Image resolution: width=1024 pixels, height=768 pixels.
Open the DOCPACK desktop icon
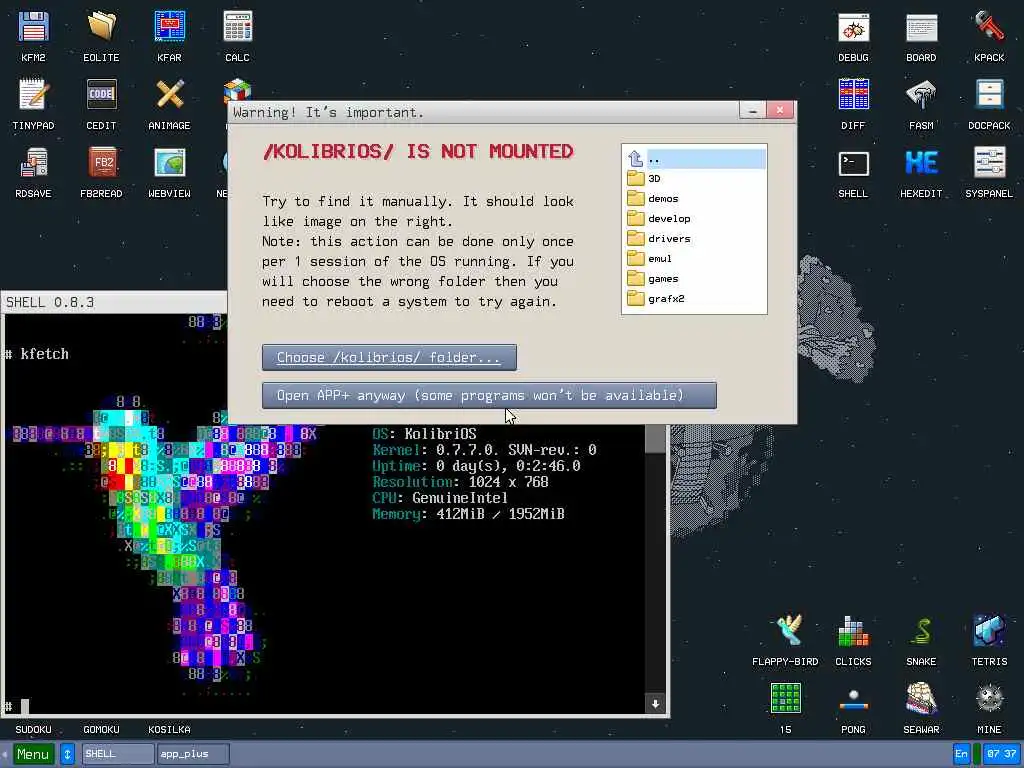point(989,95)
